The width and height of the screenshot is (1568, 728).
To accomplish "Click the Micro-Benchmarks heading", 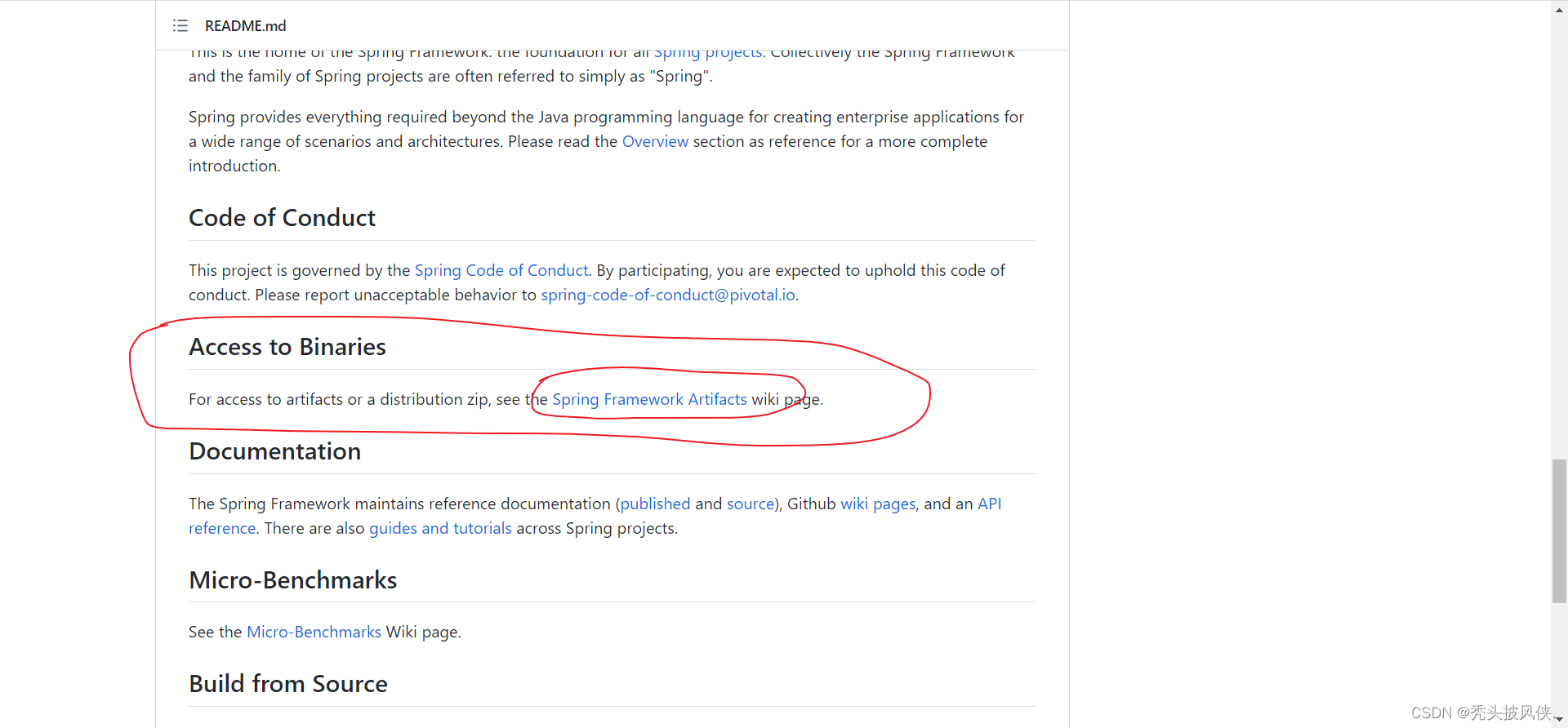I will click(x=292, y=580).
